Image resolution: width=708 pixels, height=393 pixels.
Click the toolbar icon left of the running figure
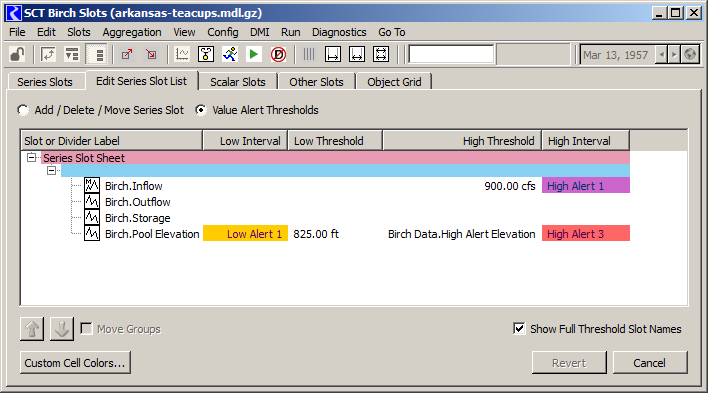pyautogui.click(x=206, y=55)
